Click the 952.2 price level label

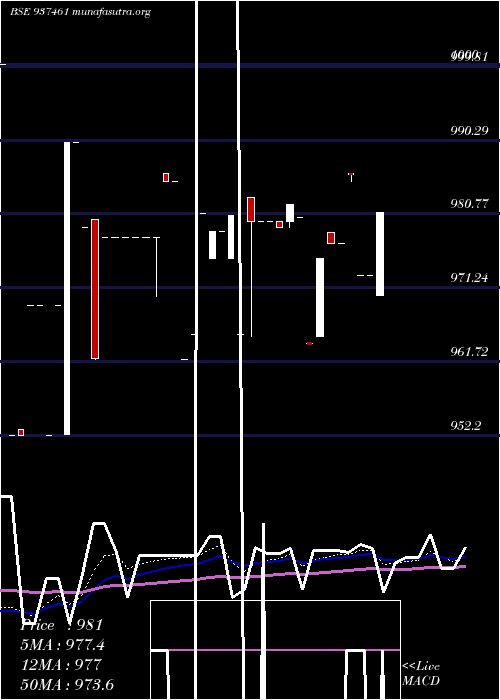point(466,425)
